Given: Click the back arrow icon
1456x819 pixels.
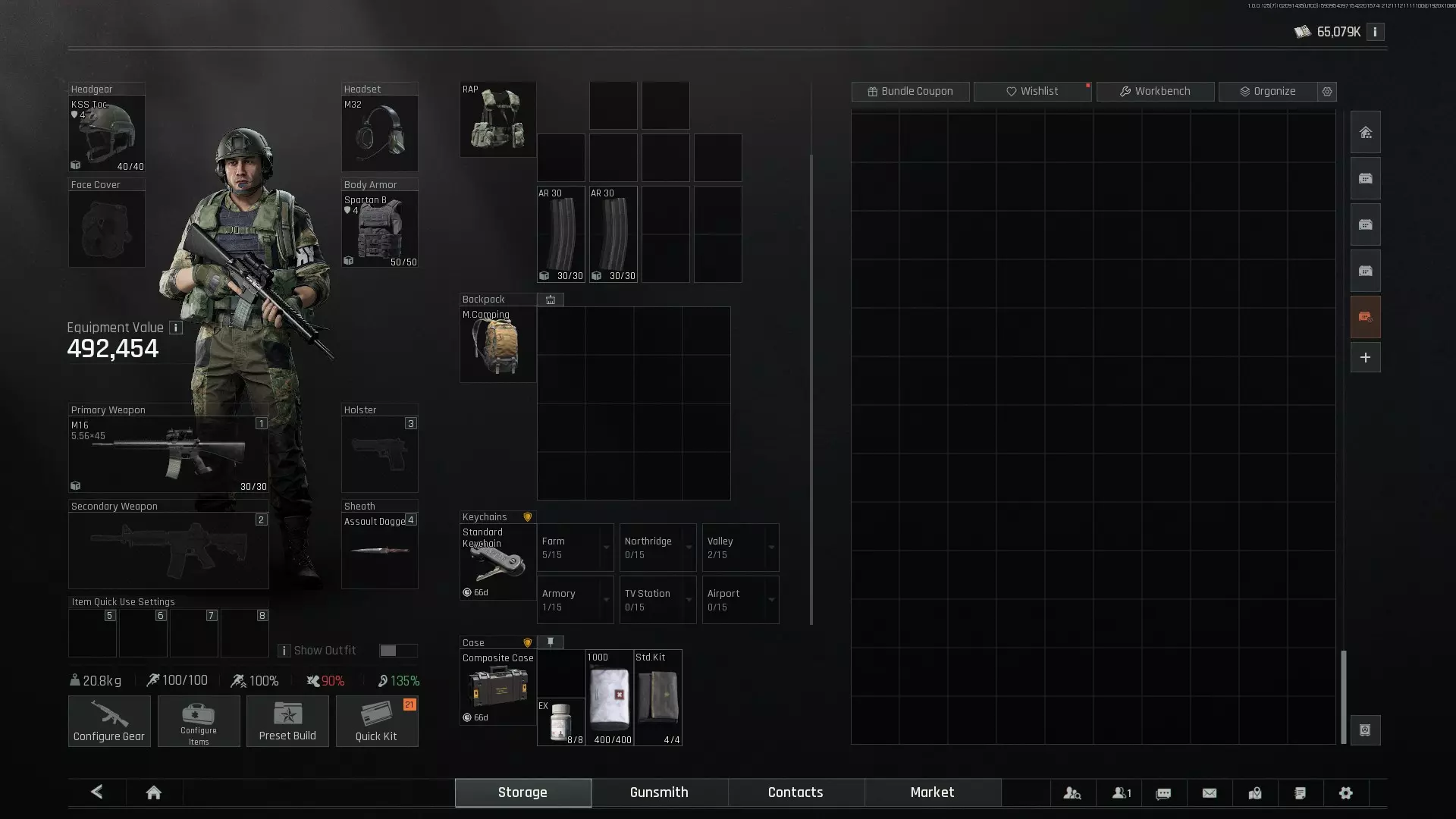Looking at the screenshot, I should (x=96, y=792).
